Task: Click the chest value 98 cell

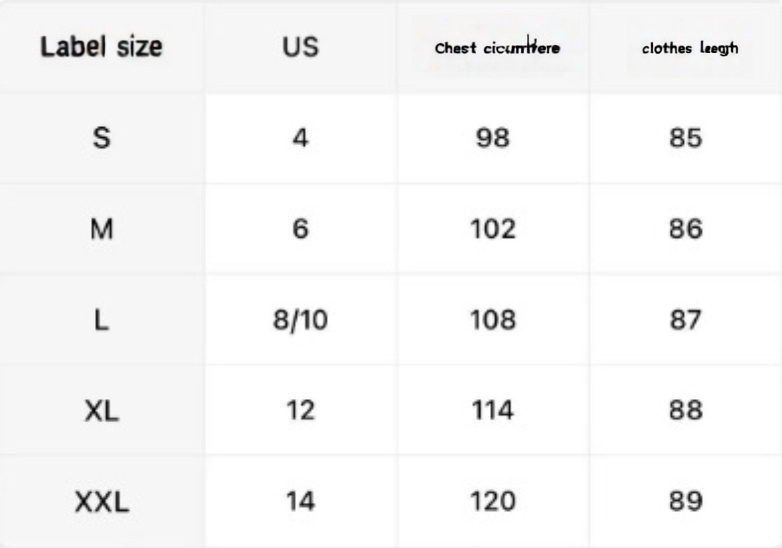Action: [x=492, y=138]
